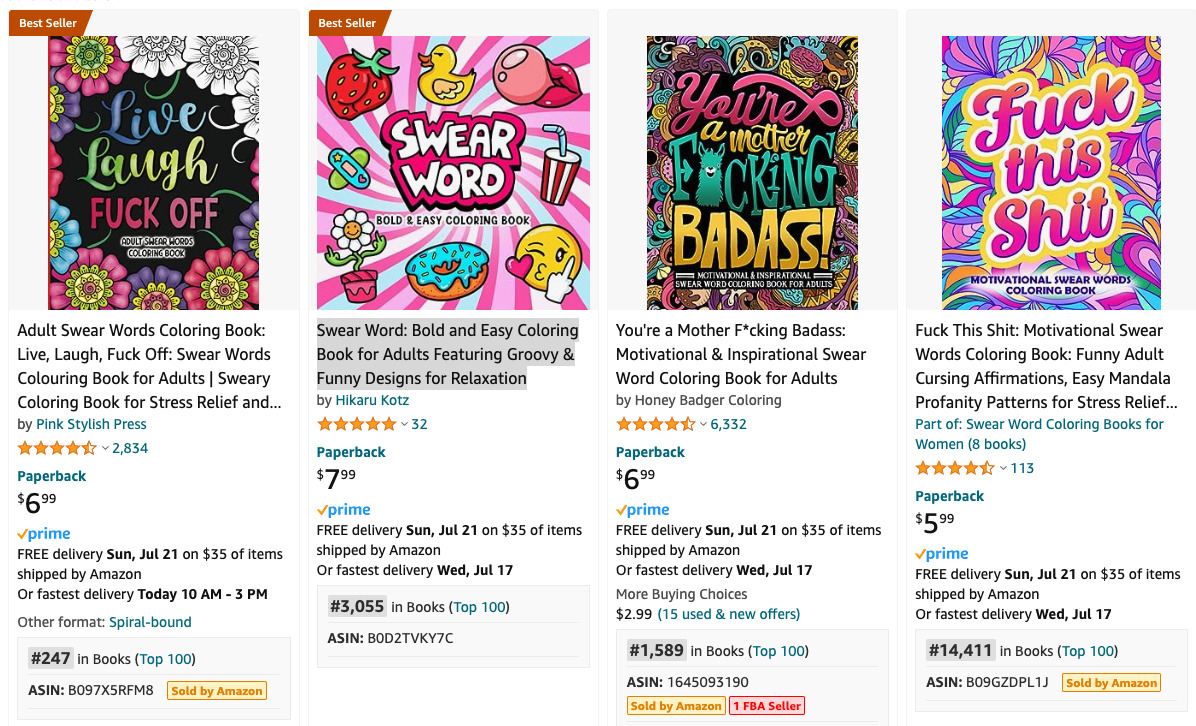
Task: Click the Swear Word book cover image
Action: 453,173
